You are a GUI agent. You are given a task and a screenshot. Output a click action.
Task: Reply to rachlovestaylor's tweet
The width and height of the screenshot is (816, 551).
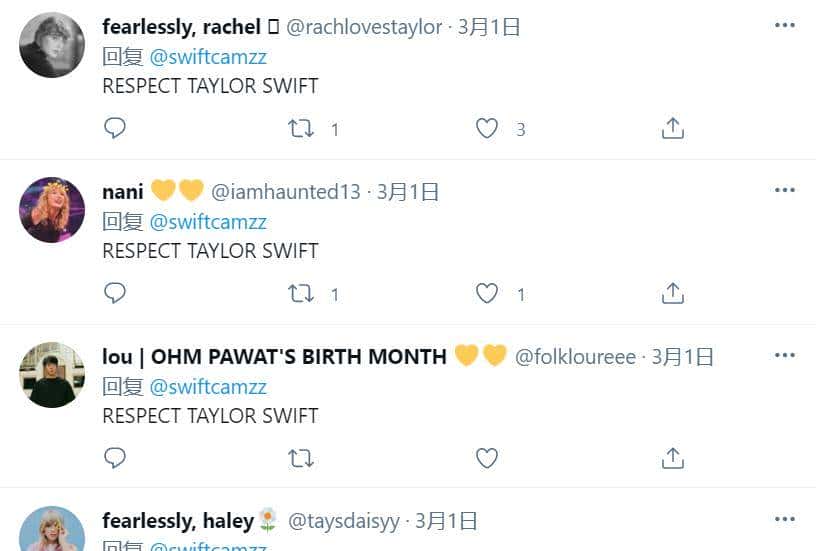point(115,129)
